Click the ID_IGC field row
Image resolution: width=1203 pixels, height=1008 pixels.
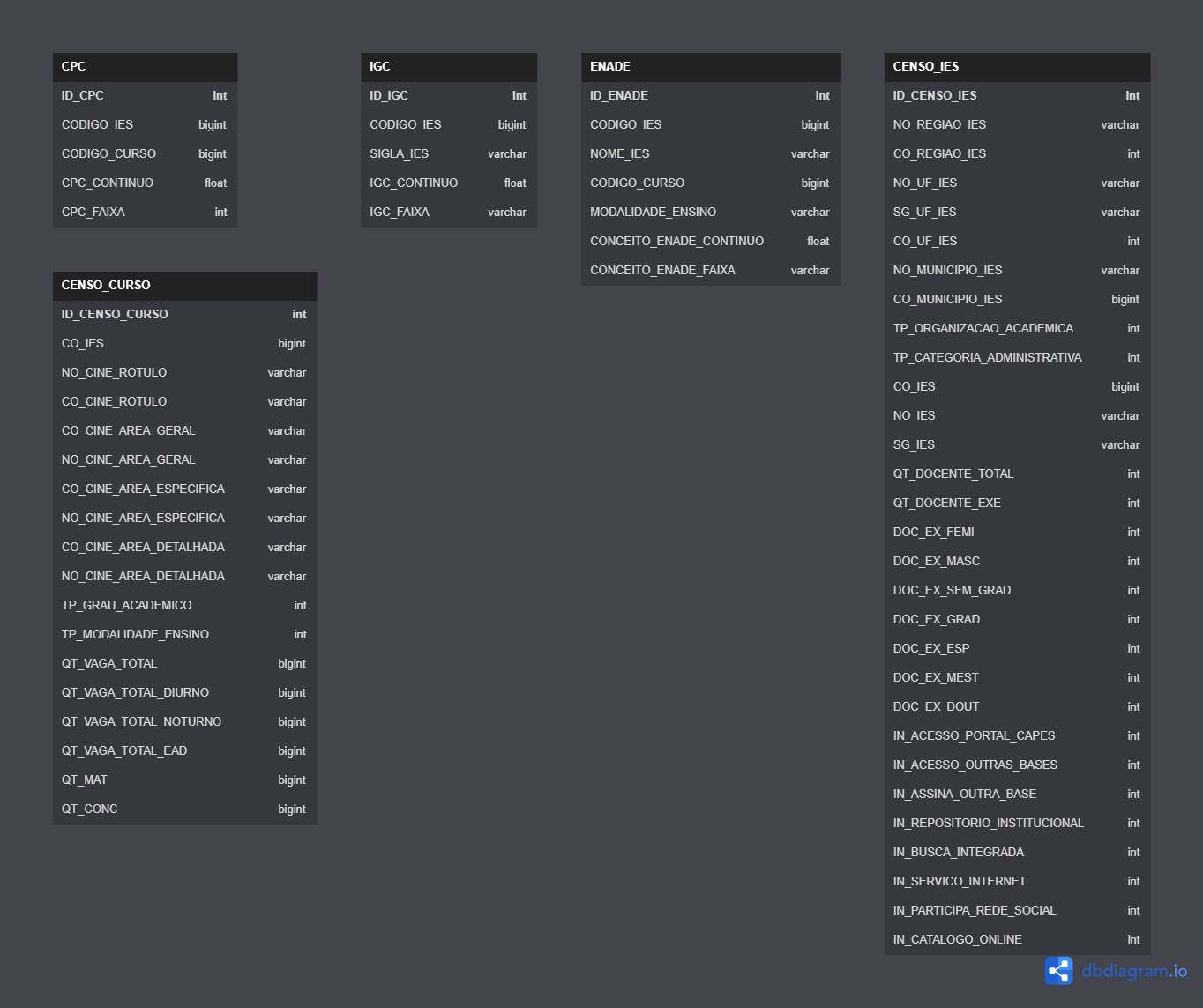[x=449, y=96]
